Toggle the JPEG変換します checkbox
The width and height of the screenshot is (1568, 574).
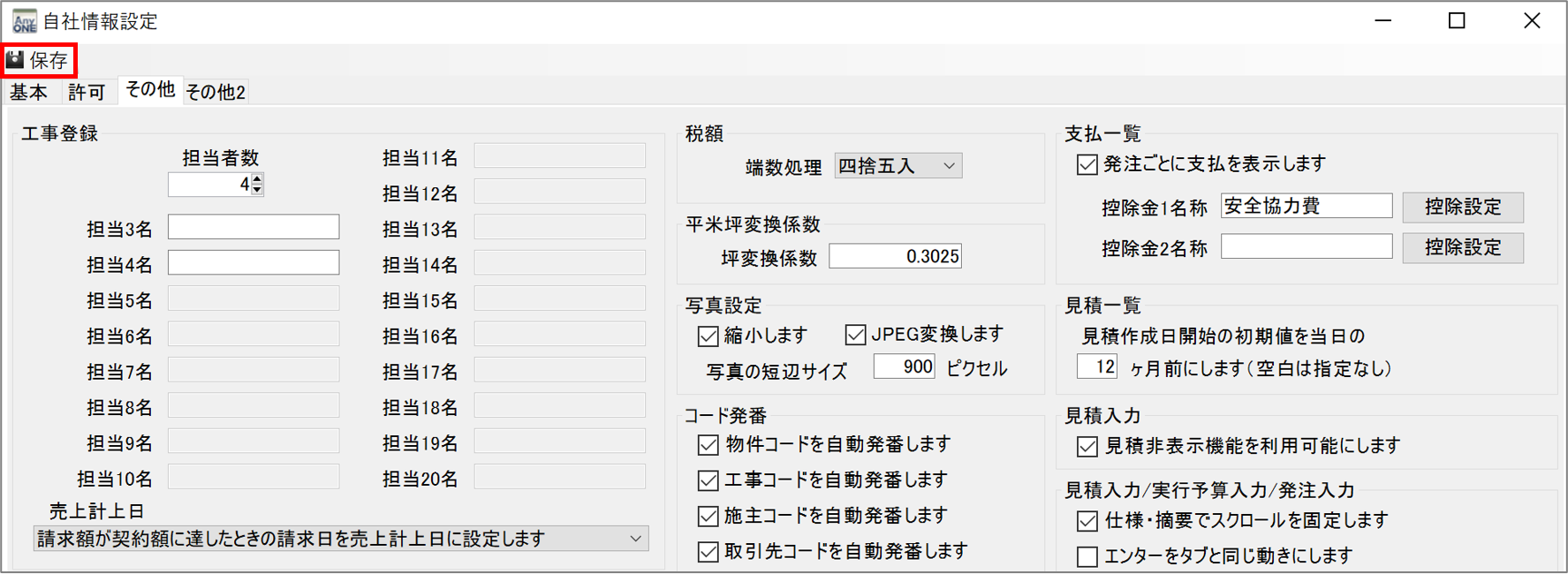click(855, 335)
